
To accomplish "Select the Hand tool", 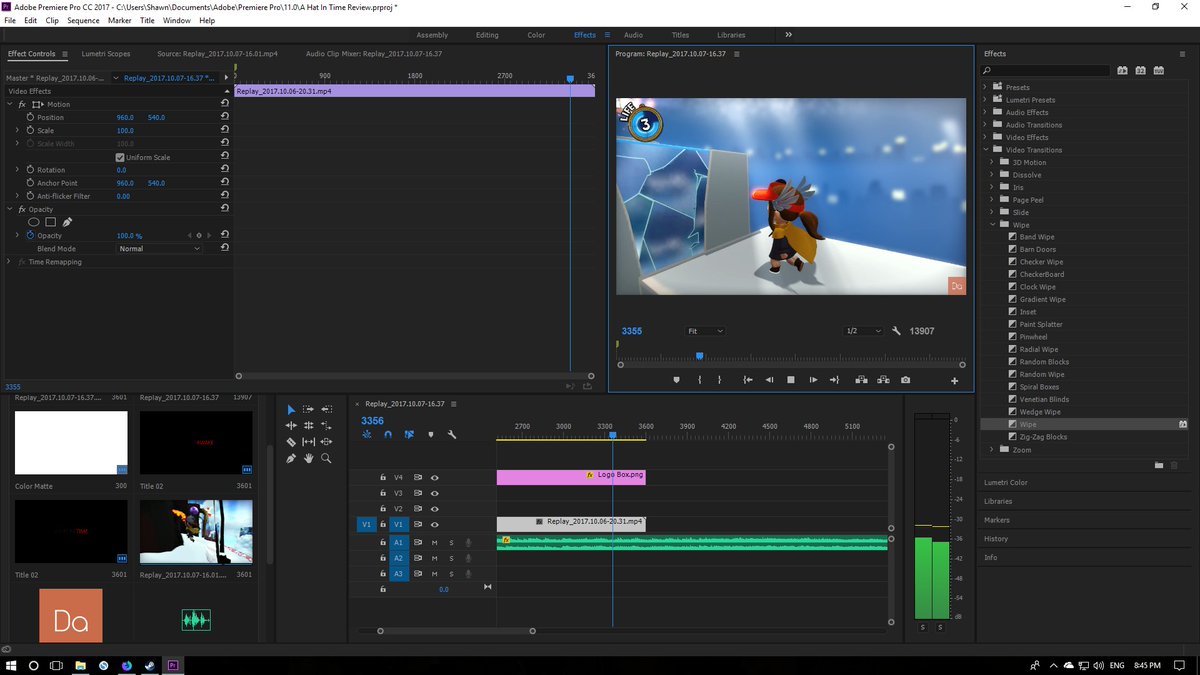I will (x=309, y=458).
